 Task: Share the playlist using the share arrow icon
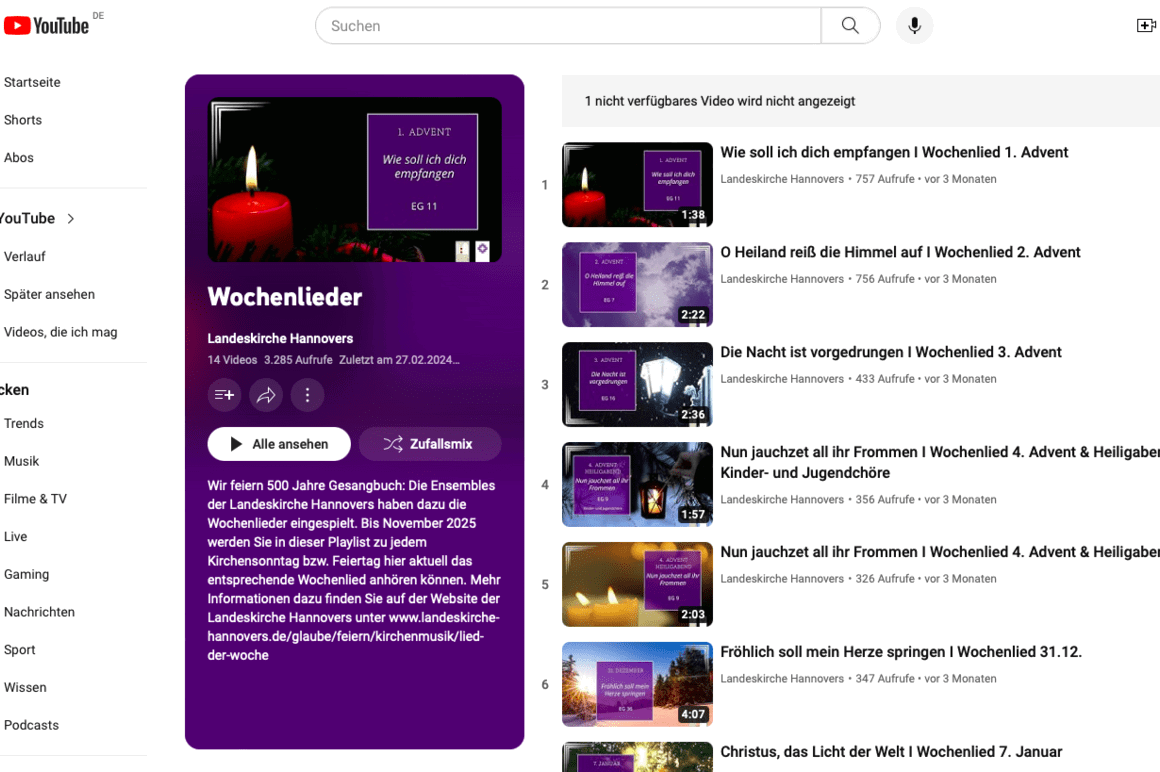[x=265, y=395]
